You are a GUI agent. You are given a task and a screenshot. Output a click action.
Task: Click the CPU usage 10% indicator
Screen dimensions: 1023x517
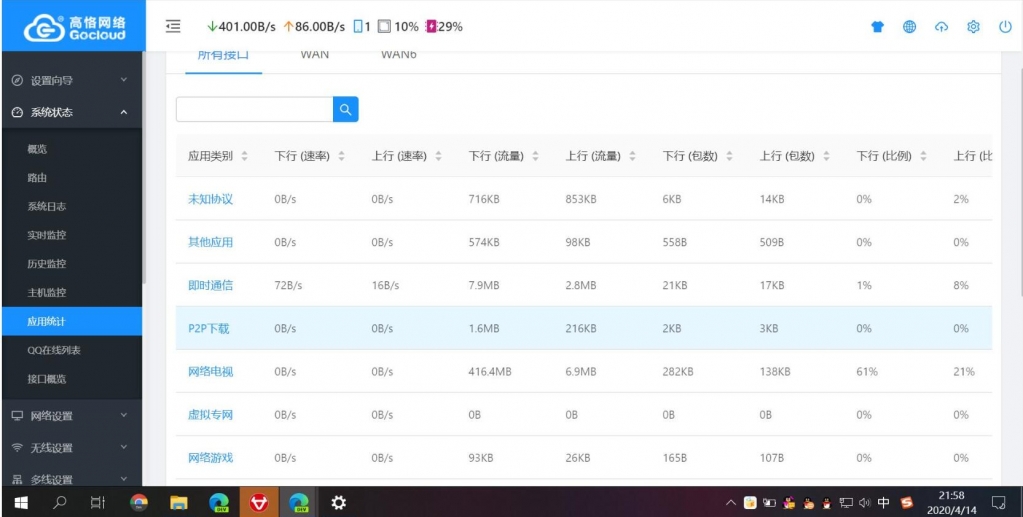tap(398, 27)
